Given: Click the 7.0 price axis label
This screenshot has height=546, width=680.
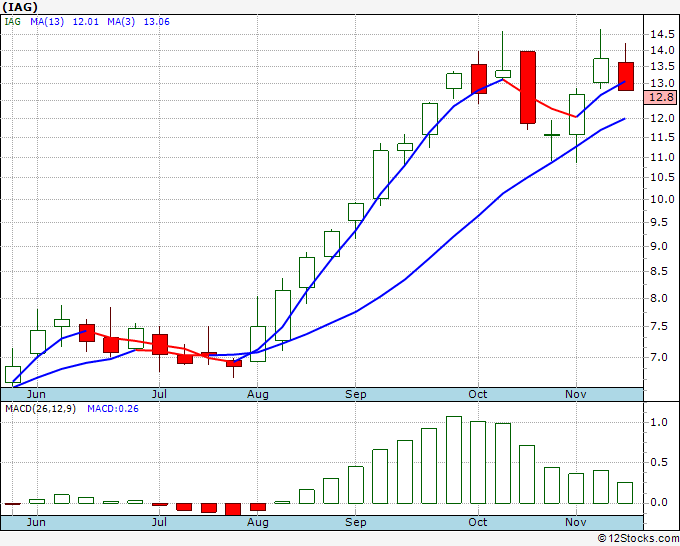Looking at the screenshot, I should click(x=658, y=357).
